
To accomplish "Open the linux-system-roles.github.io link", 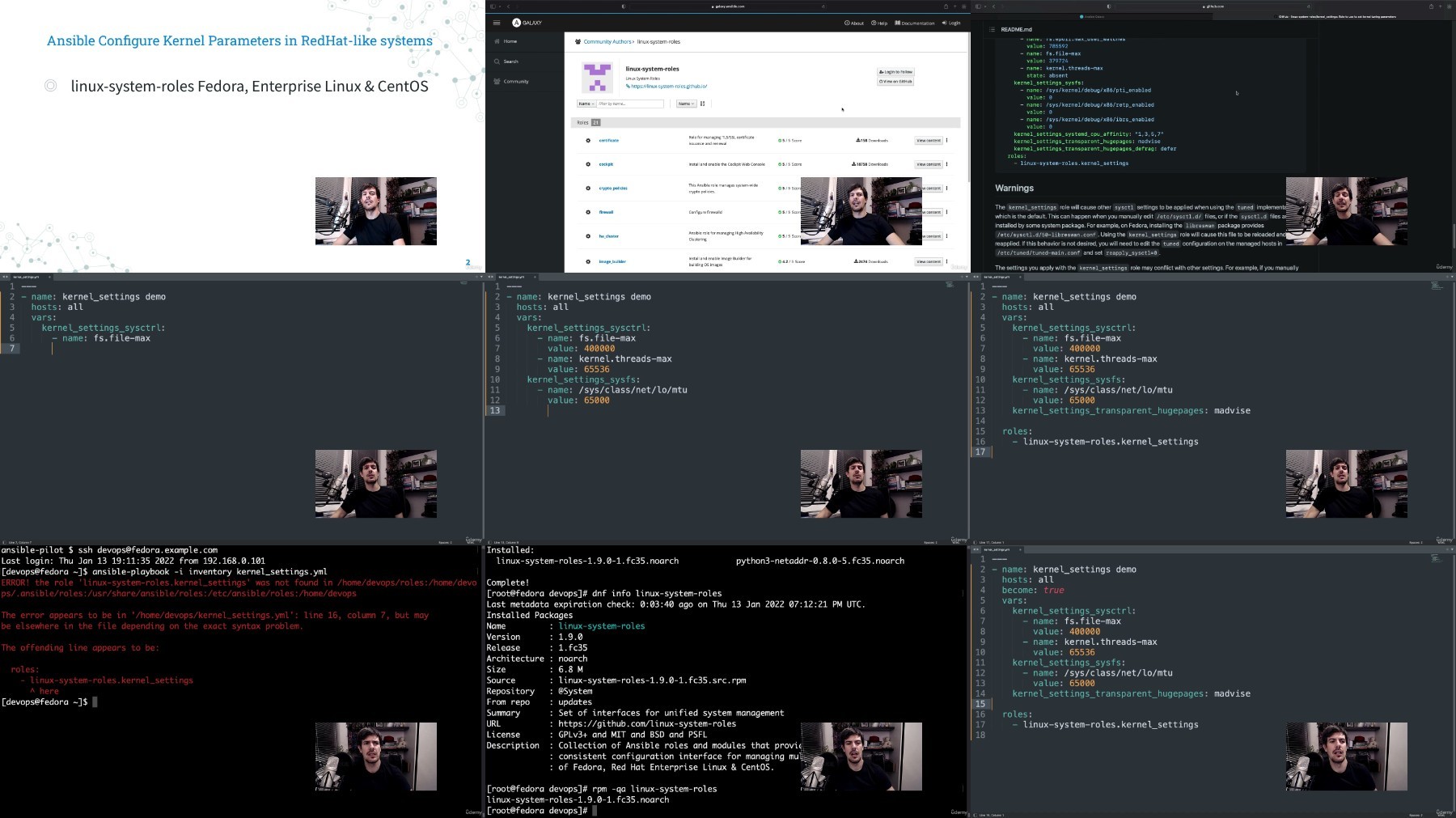I will pyautogui.click(x=667, y=86).
